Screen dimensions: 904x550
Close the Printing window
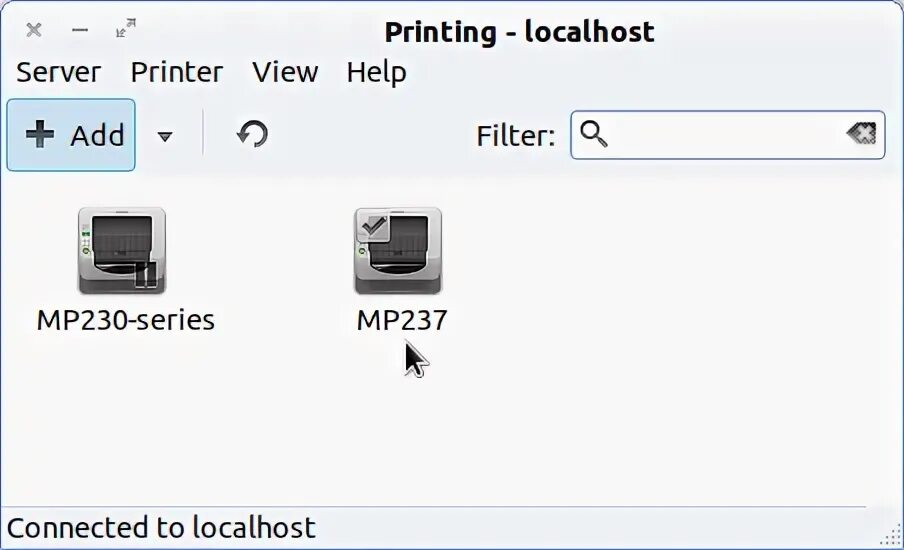tap(34, 29)
